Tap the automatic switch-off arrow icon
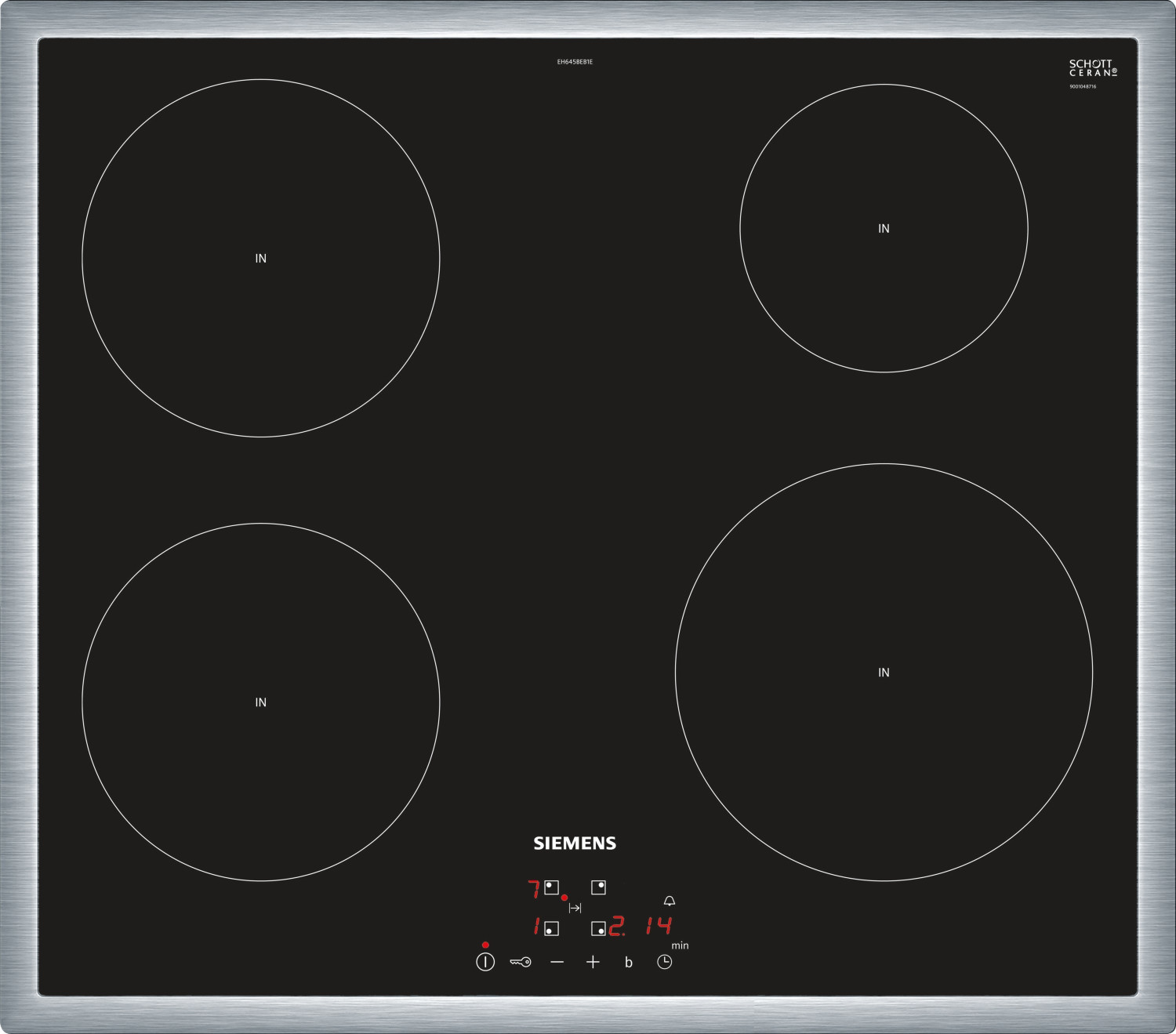Screen dimensions: 1176x1034 pyautogui.click(x=575, y=908)
